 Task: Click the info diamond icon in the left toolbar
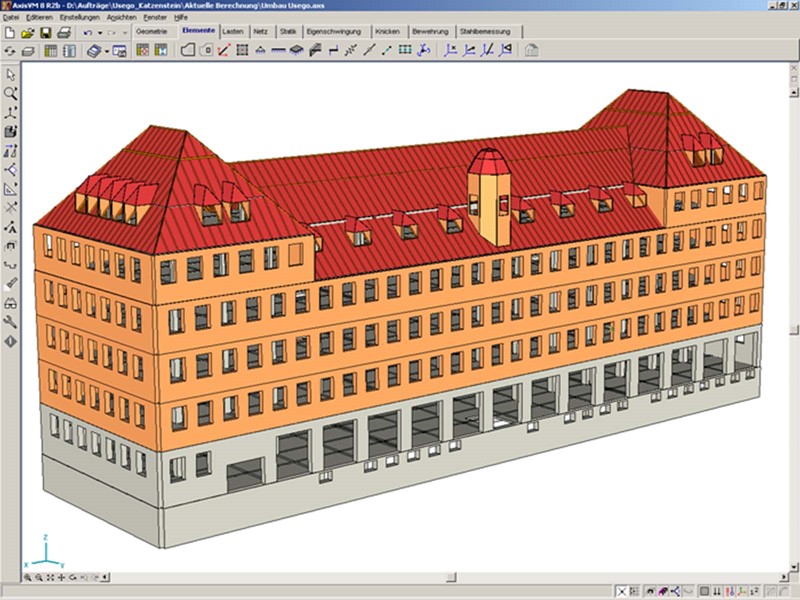11,341
